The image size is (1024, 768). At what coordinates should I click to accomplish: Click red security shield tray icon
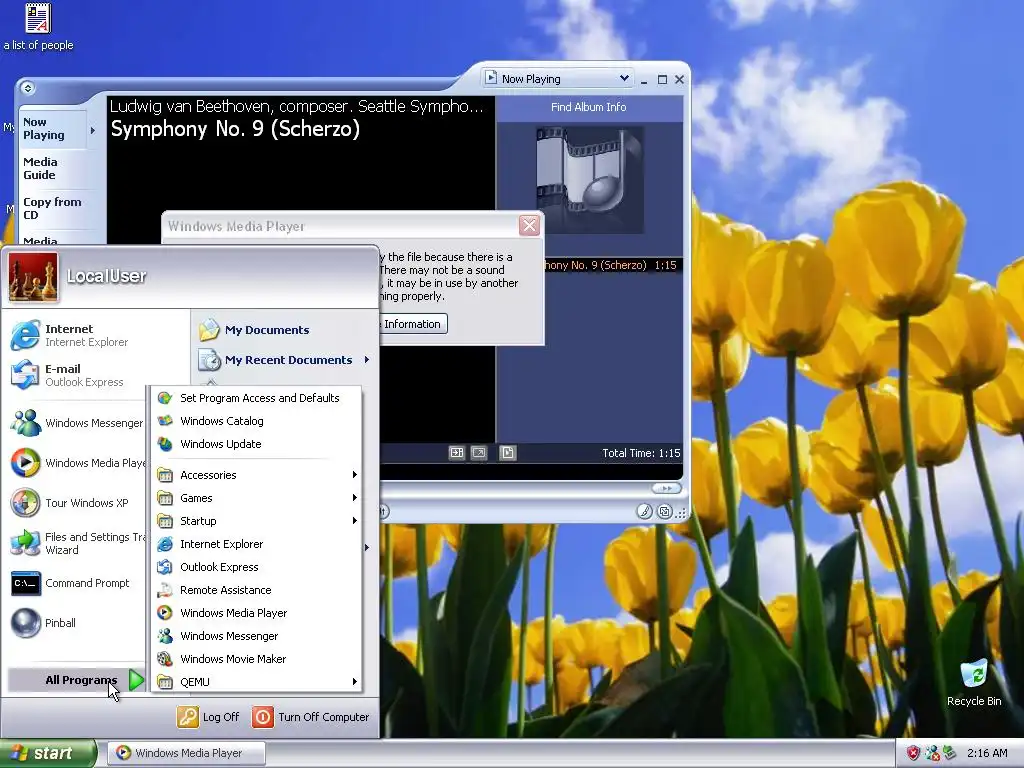tap(912, 754)
